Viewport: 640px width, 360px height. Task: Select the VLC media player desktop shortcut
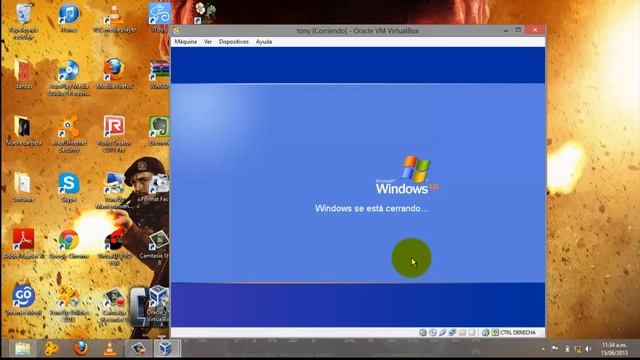(114, 18)
